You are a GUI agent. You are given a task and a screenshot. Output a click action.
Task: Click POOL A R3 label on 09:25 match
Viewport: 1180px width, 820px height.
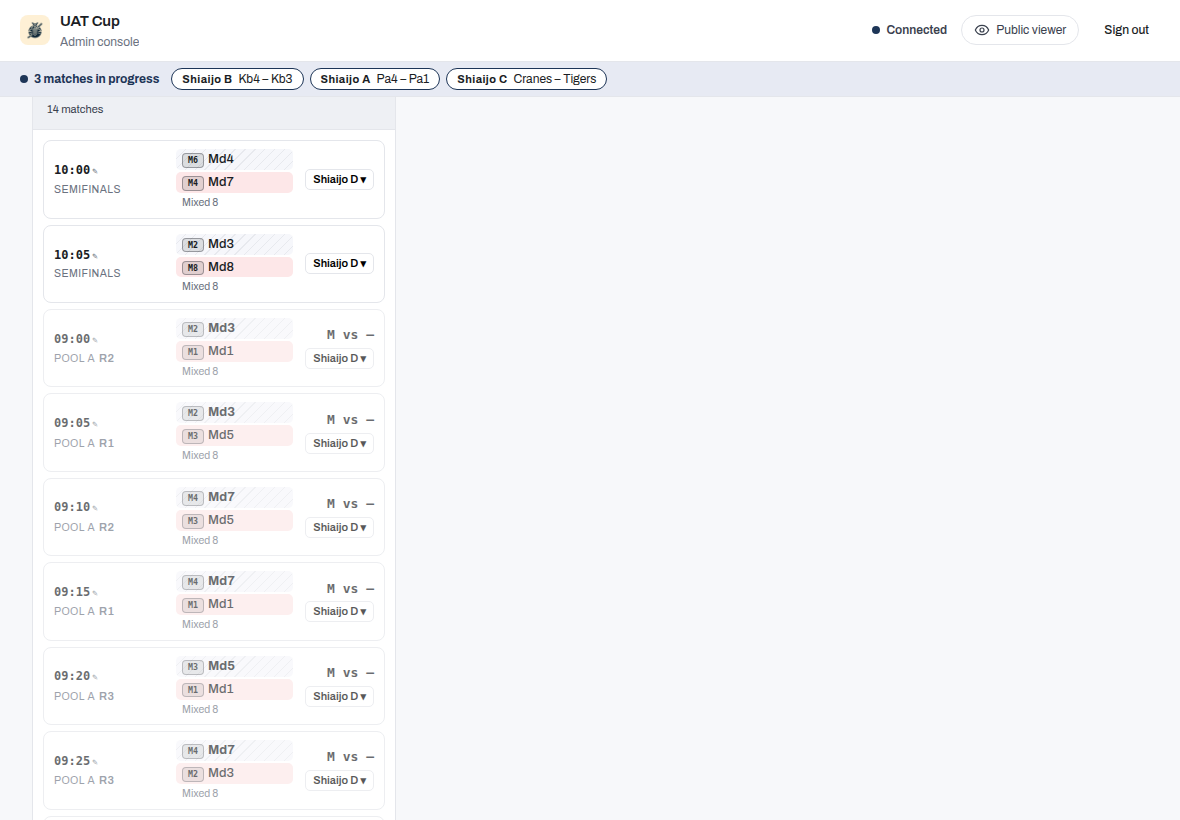pyautogui.click(x=84, y=780)
